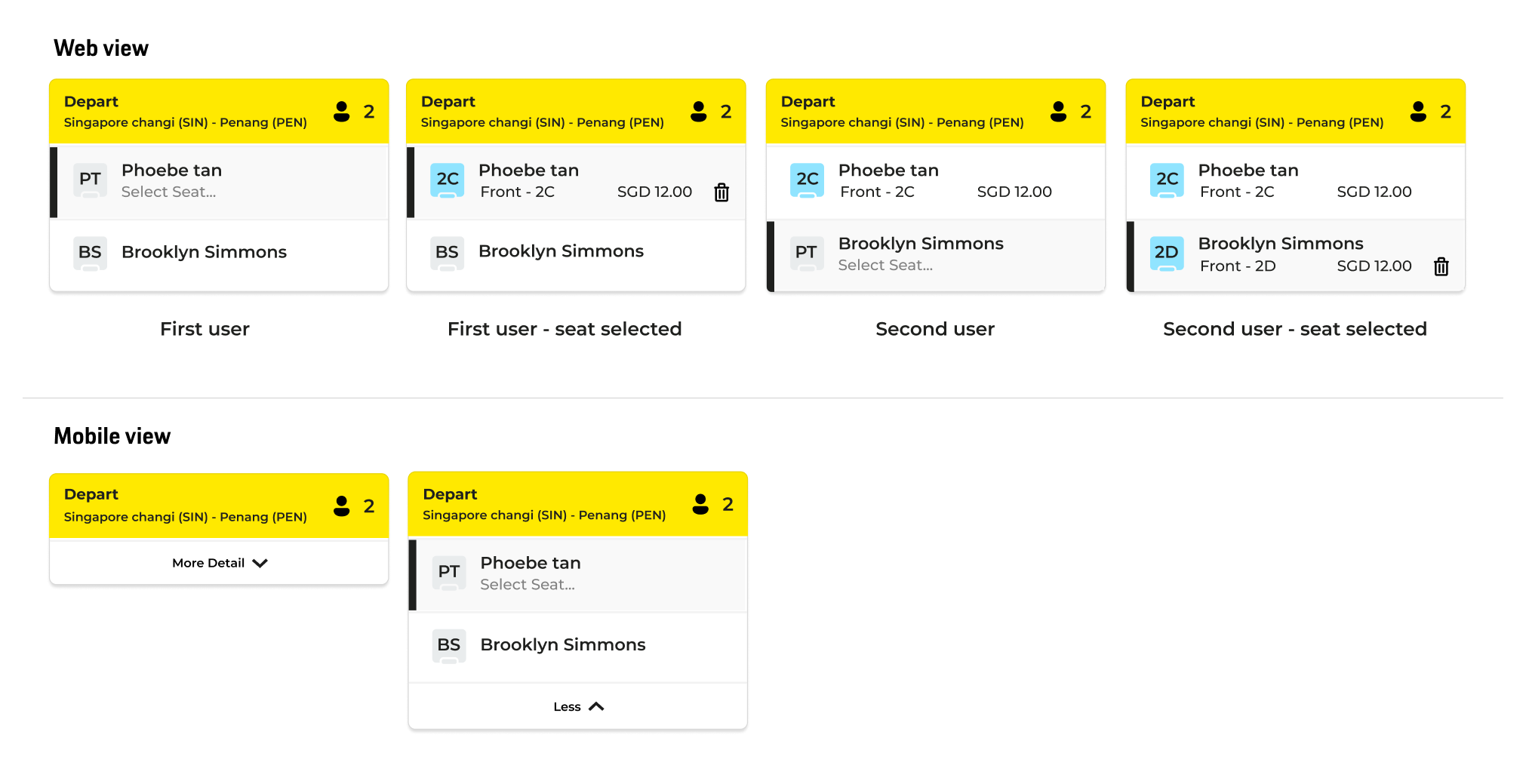Click 'Select Seat...' in expanded mobile card
Viewport: 1529px width, 784px height.
click(528, 585)
